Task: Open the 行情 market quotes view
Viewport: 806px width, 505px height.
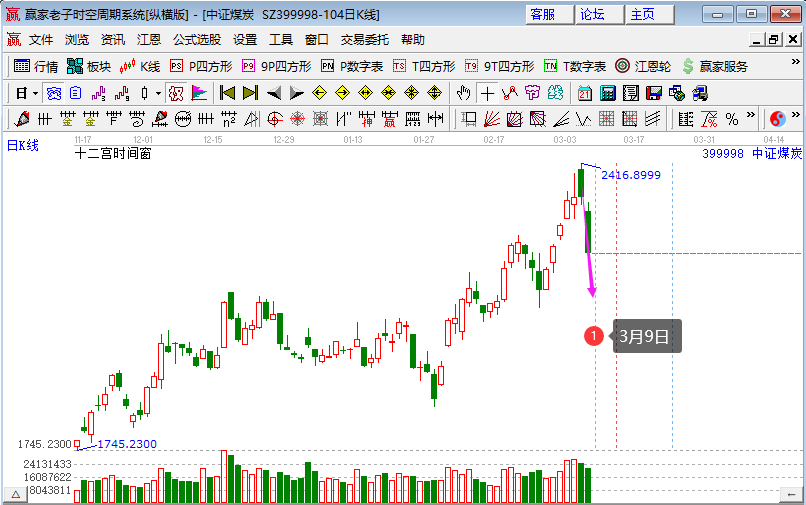Action: 36,66
